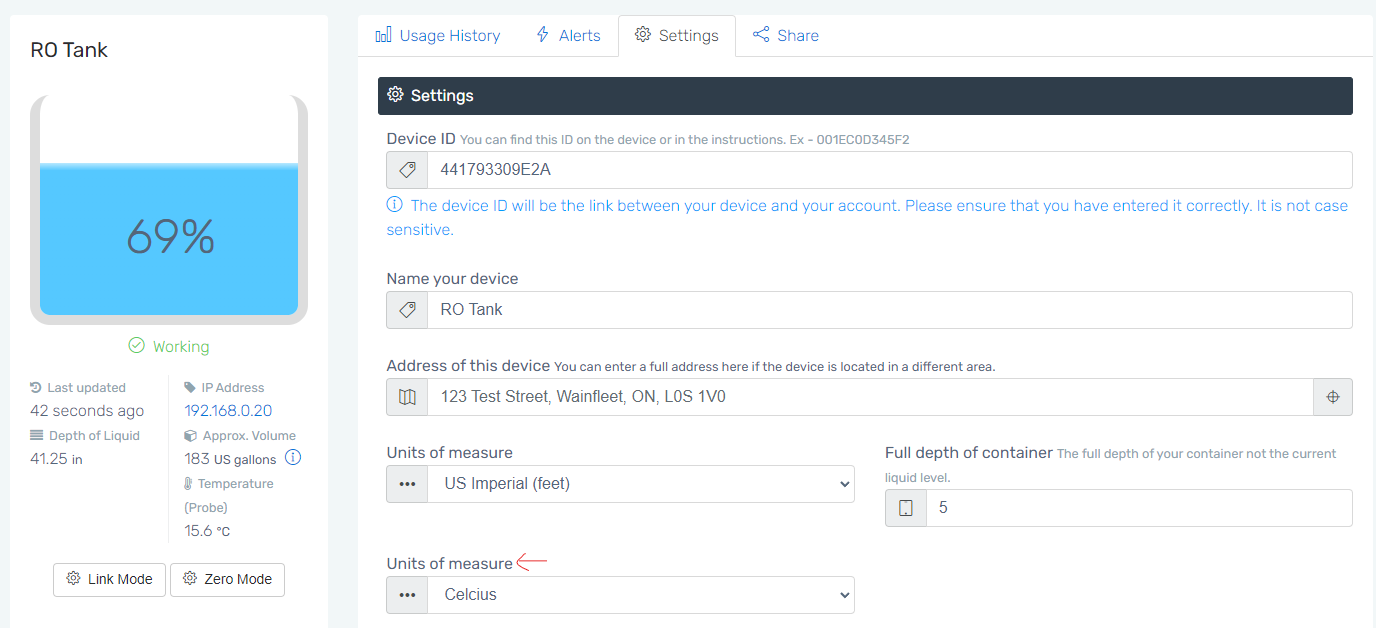
Task: Click the info icon beside US gallons
Action: (293, 458)
